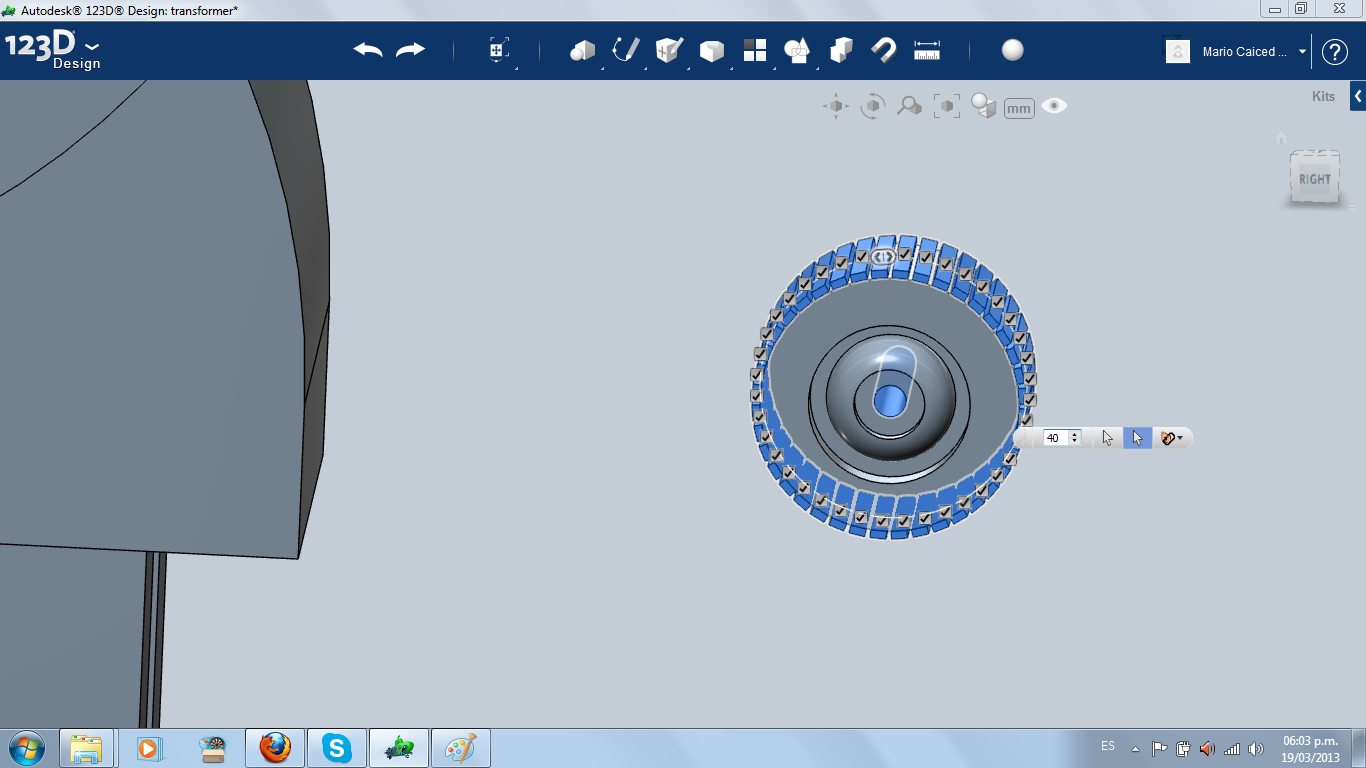Open Windows Media Player from taskbar
This screenshot has height=768, width=1366.
(149, 748)
